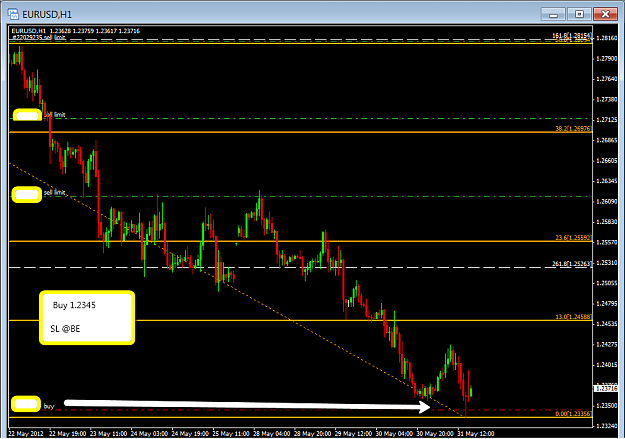Click price scale value 1.25310

coord(606,263)
